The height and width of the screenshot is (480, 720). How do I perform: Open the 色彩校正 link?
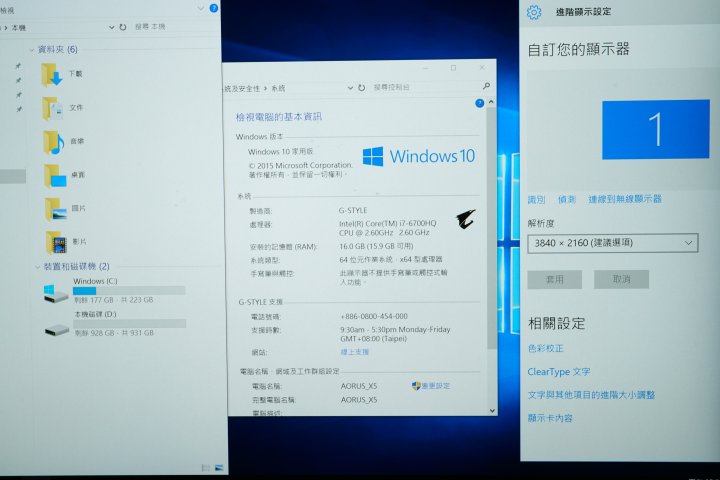pyautogui.click(x=545, y=348)
